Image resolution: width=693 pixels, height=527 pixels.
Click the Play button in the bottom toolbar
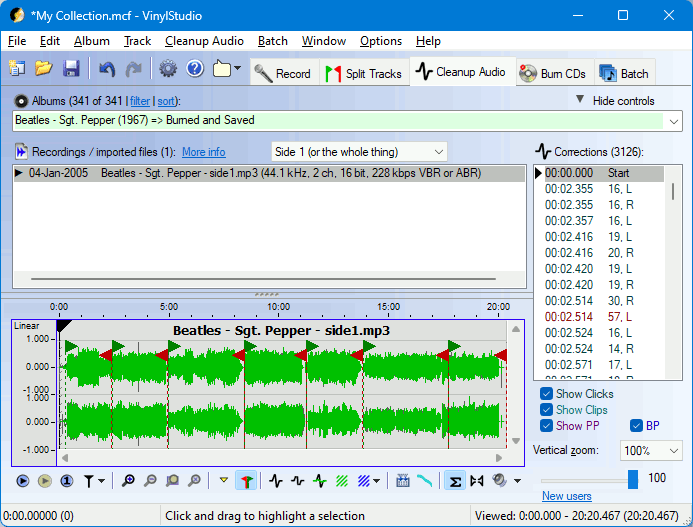[23, 481]
